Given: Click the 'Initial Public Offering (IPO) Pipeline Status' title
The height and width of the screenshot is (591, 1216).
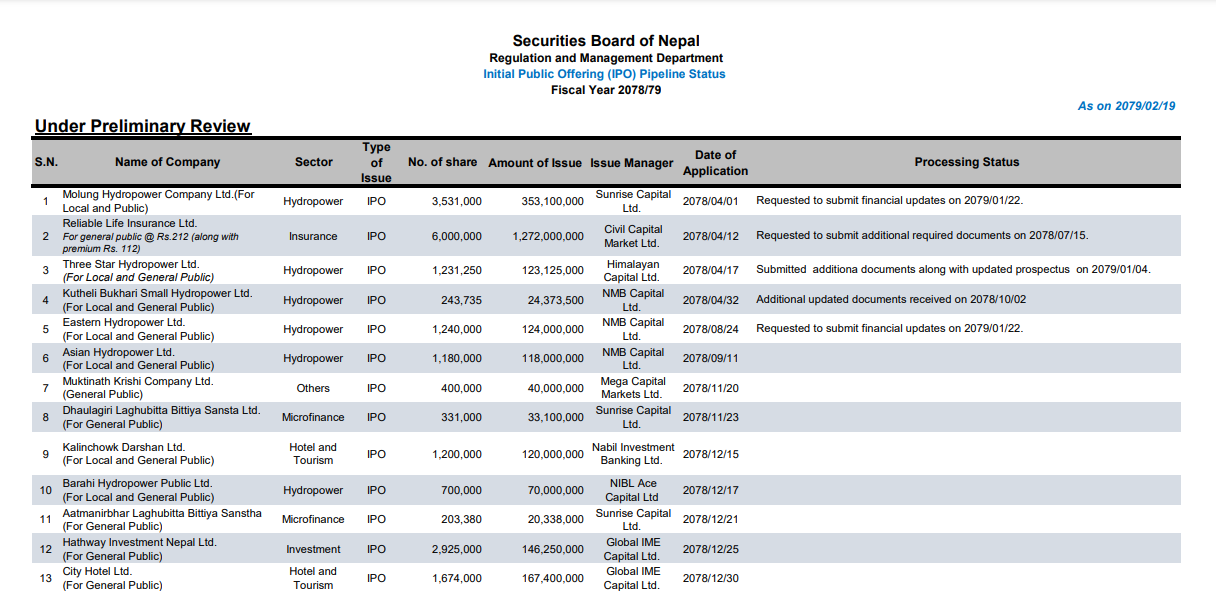Looking at the screenshot, I should [604, 74].
